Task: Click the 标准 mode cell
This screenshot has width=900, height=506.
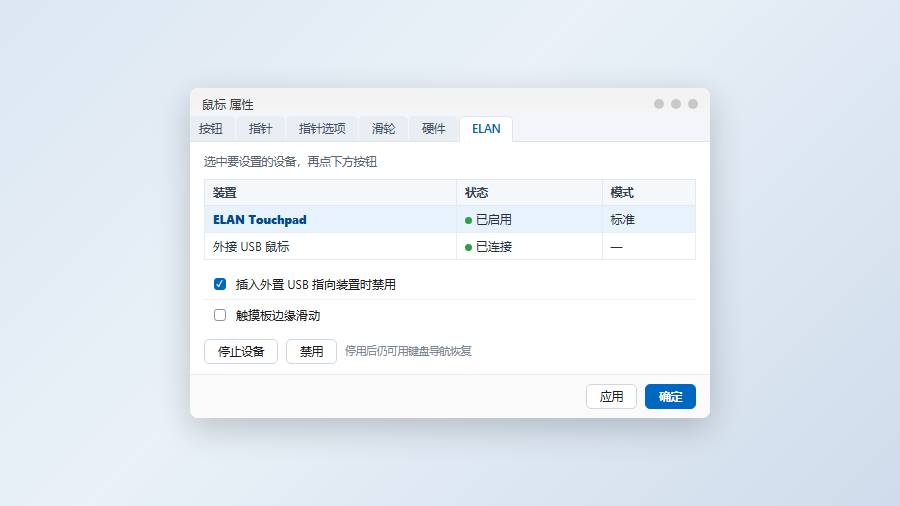Action: [x=649, y=220]
